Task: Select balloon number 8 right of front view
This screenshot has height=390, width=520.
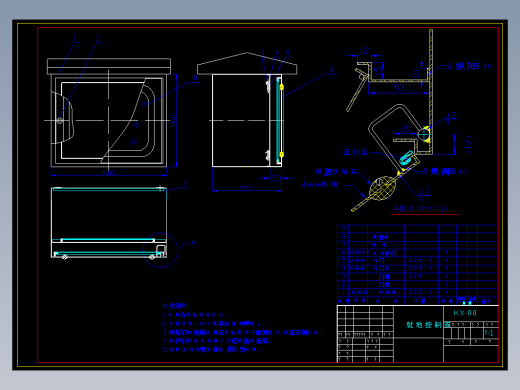Action: pyautogui.click(x=195, y=78)
